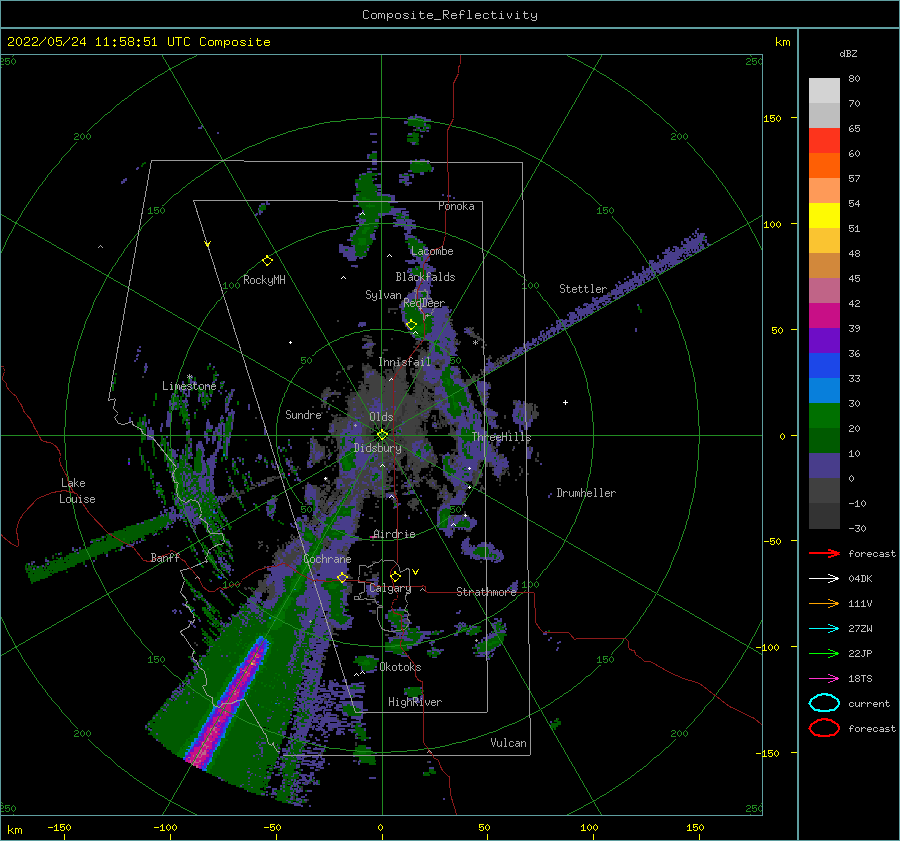This screenshot has width=900, height=841.
Task: Click the magenta 18TS arrow icon
Action: pyautogui.click(x=824, y=679)
